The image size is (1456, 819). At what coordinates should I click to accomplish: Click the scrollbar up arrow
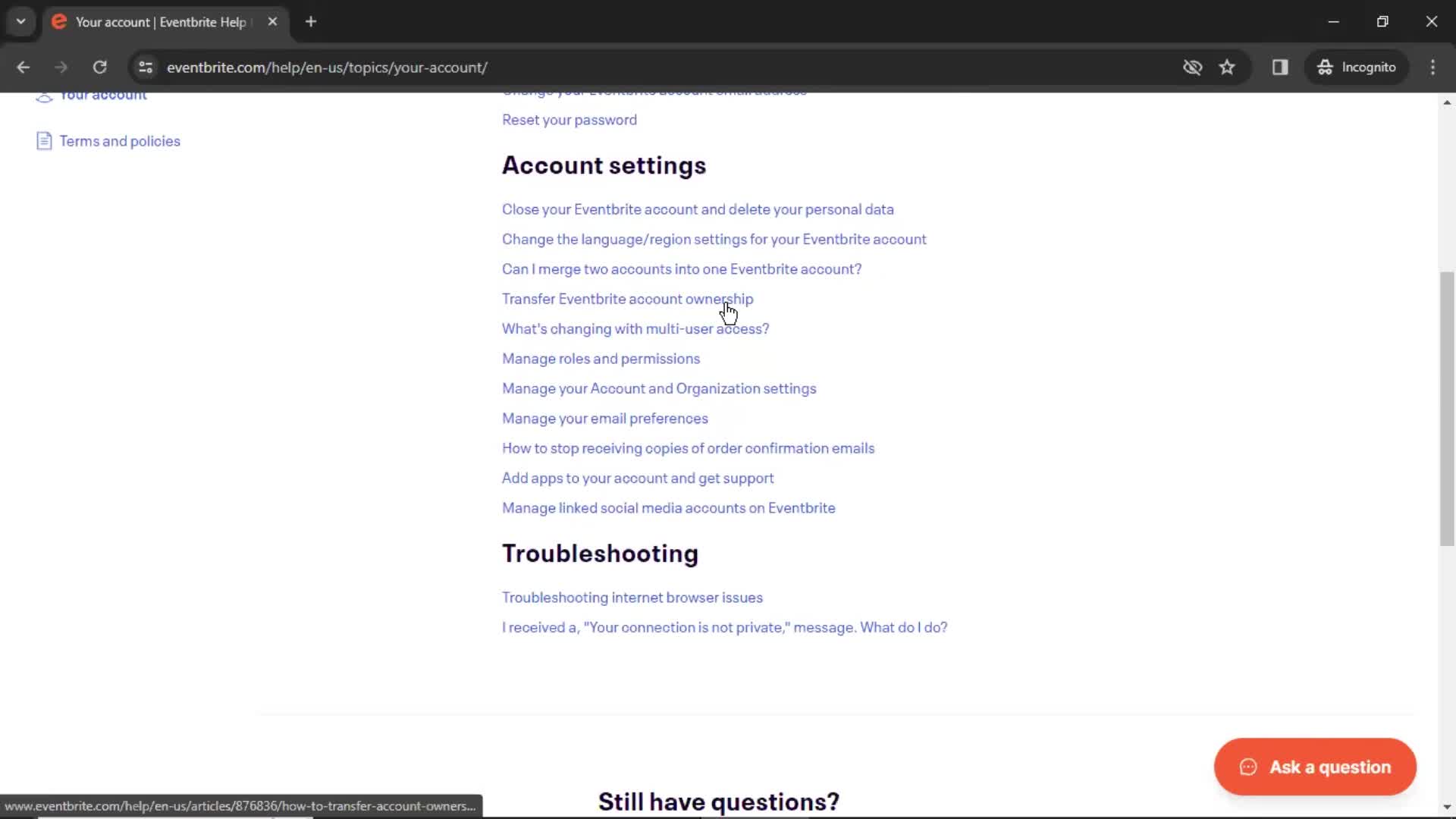1447,102
